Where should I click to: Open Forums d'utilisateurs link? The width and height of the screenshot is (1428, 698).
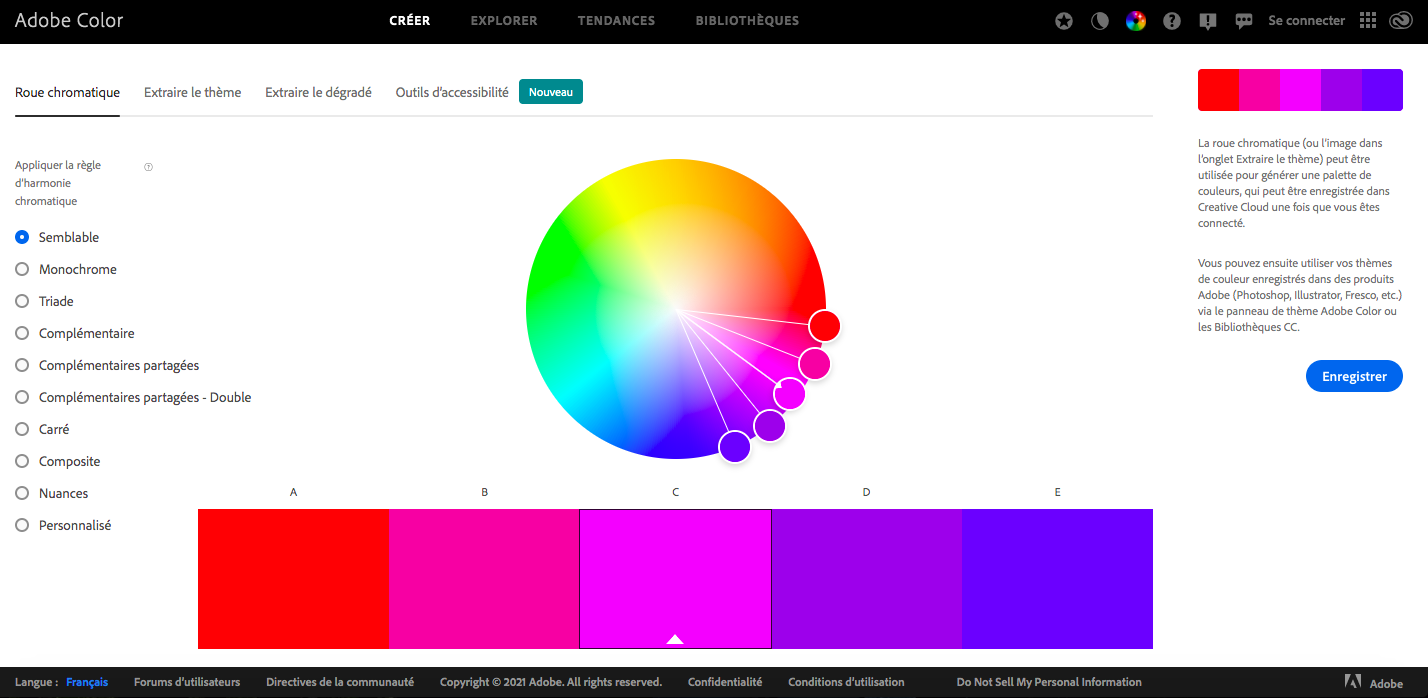coord(187,682)
